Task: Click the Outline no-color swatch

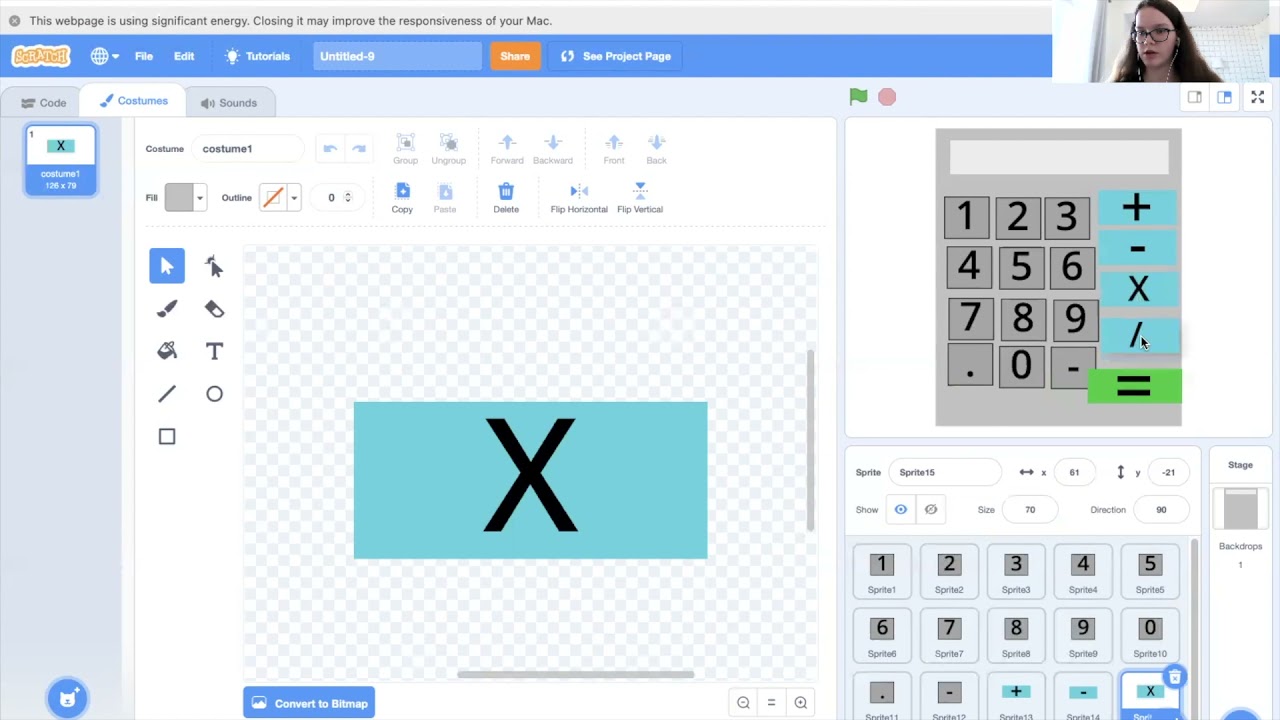Action: click(x=272, y=197)
